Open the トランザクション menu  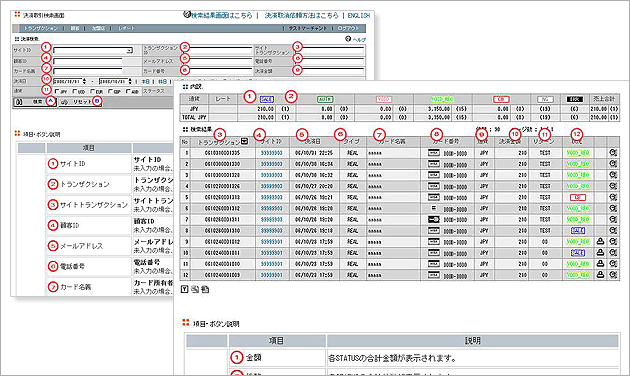coord(41,29)
